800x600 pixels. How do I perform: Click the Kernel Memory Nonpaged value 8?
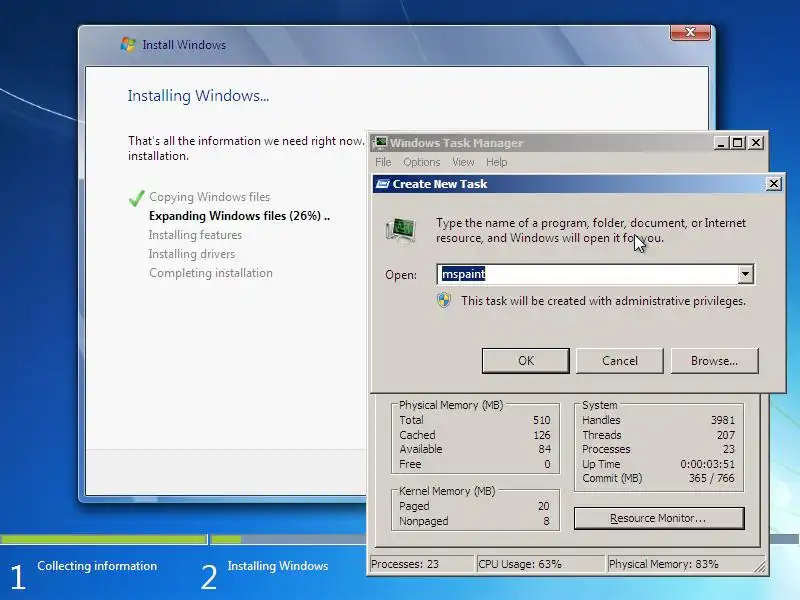(546, 521)
